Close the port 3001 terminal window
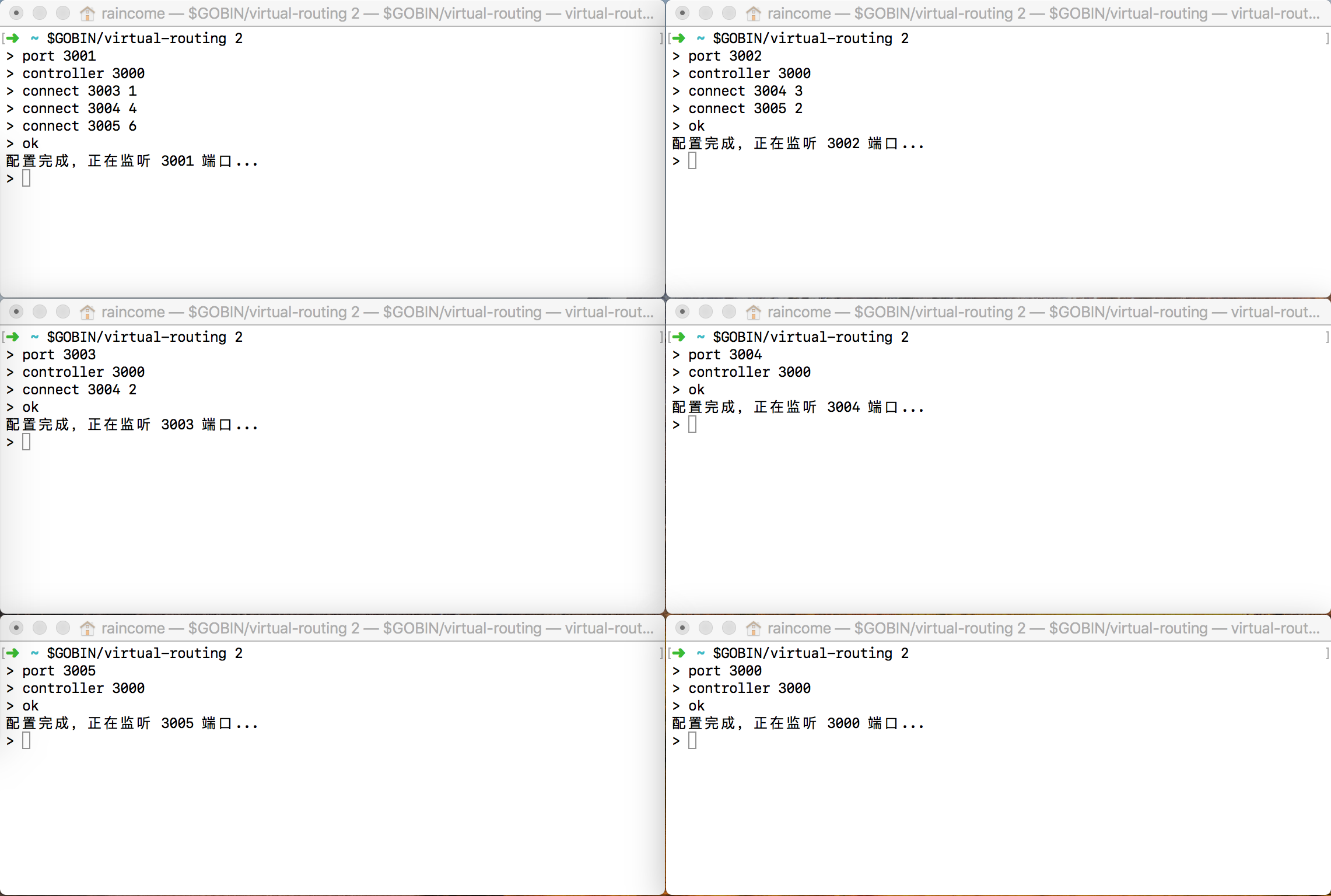 [16, 13]
